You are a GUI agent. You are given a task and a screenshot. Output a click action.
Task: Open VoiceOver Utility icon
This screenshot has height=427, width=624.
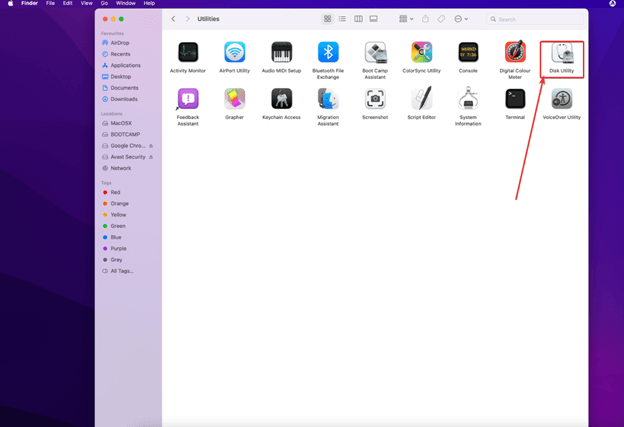click(562, 99)
